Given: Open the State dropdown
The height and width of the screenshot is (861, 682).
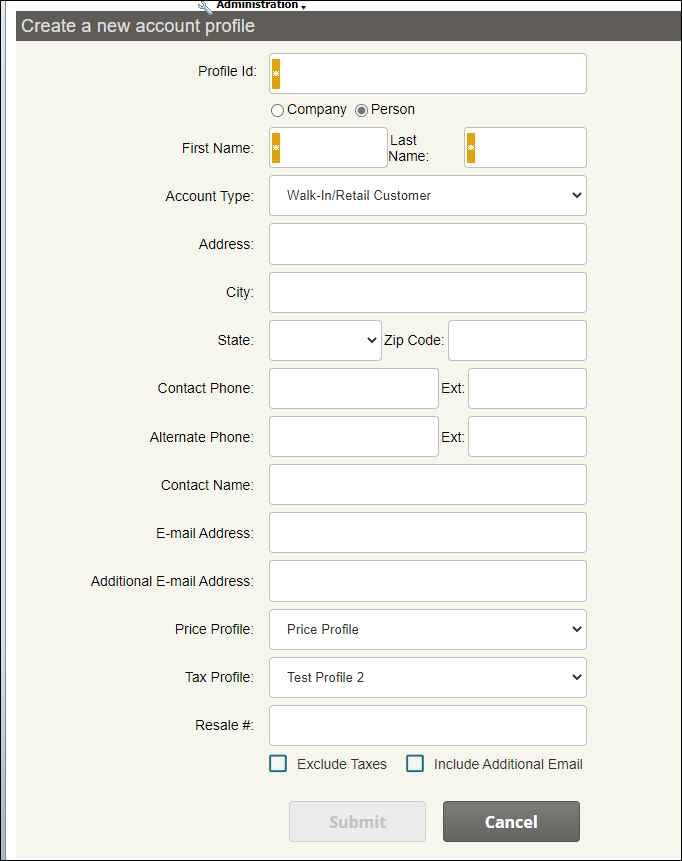Looking at the screenshot, I should click(325, 341).
